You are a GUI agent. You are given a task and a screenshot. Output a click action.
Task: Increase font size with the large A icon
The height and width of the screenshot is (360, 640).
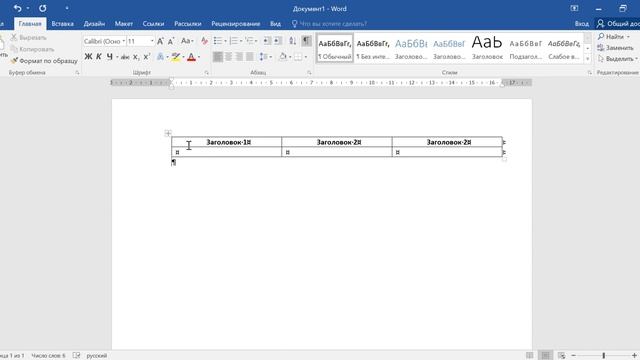(160, 41)
